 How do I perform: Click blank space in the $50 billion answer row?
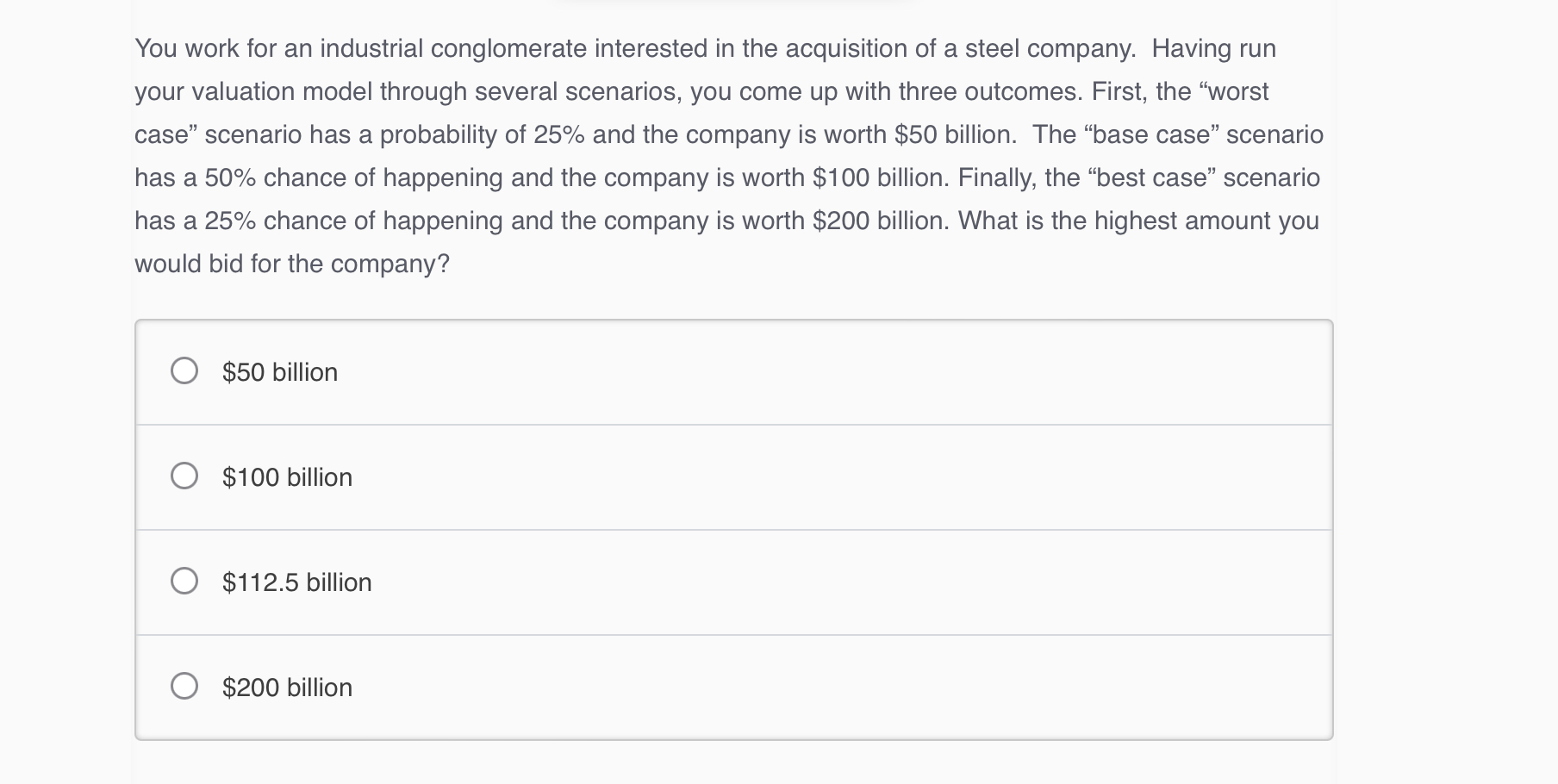pyautogui.click(x=827, y=372)
